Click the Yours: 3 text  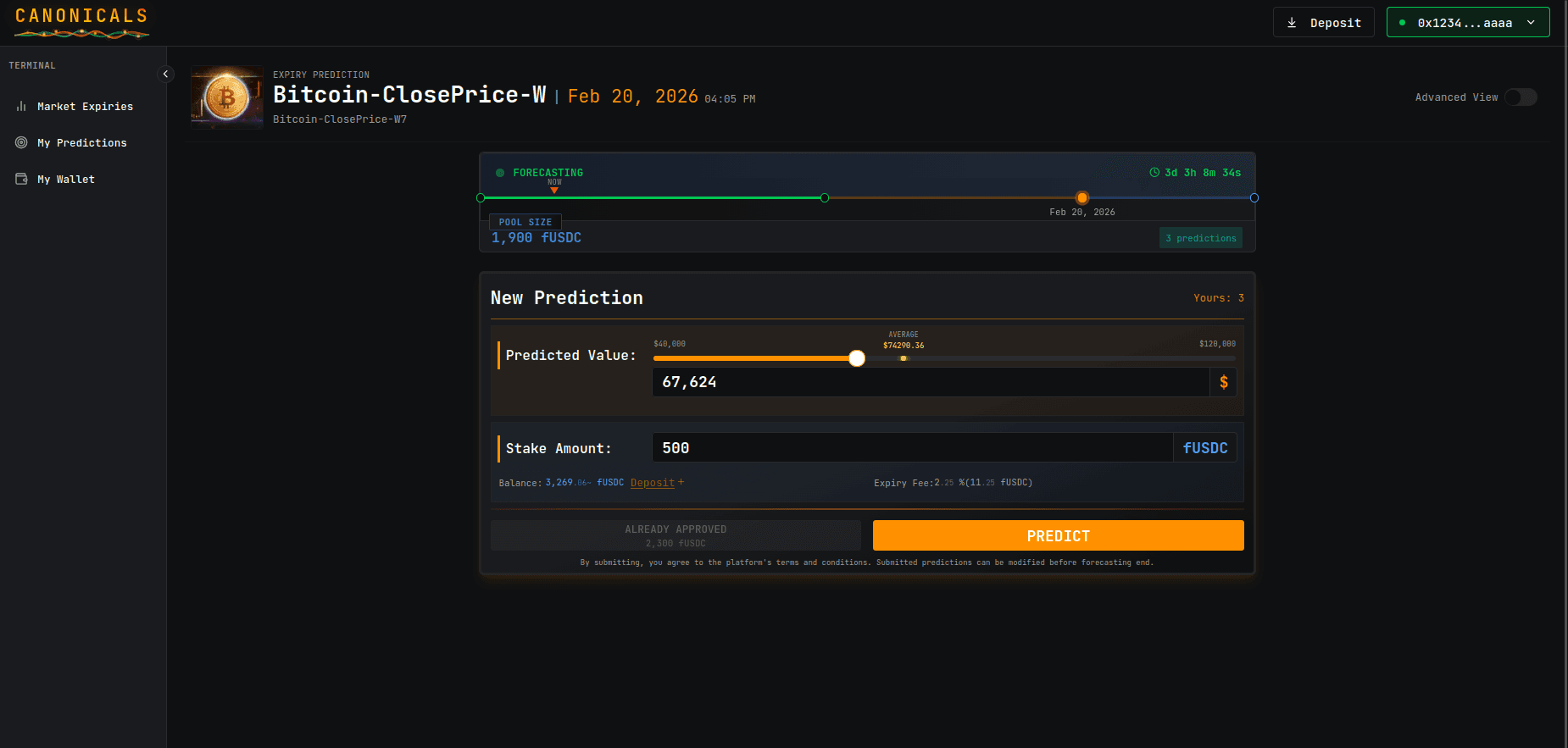click(x=1219, y=298)
